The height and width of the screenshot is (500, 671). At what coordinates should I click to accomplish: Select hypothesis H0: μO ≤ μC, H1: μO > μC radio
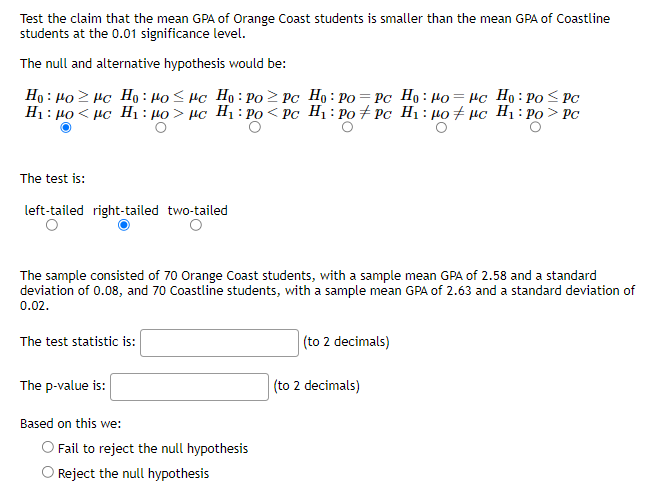pyautogui.click(x=161, y=128)
